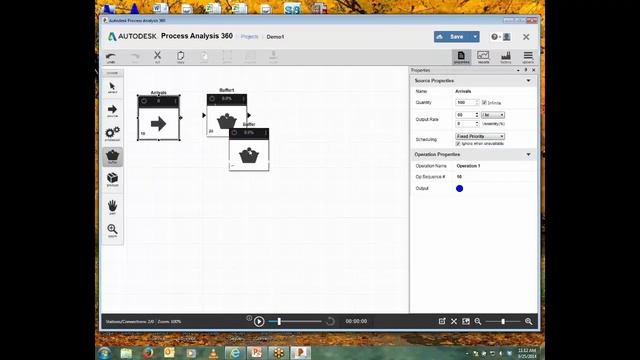The image size is (640, 360).
Task: Click the Cut scissors icon
Action: 157,57
